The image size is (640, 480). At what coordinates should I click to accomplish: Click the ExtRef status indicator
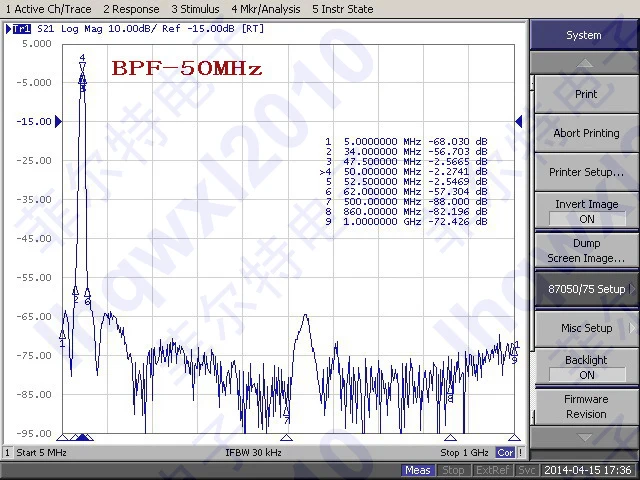click(x=492, y=471)
